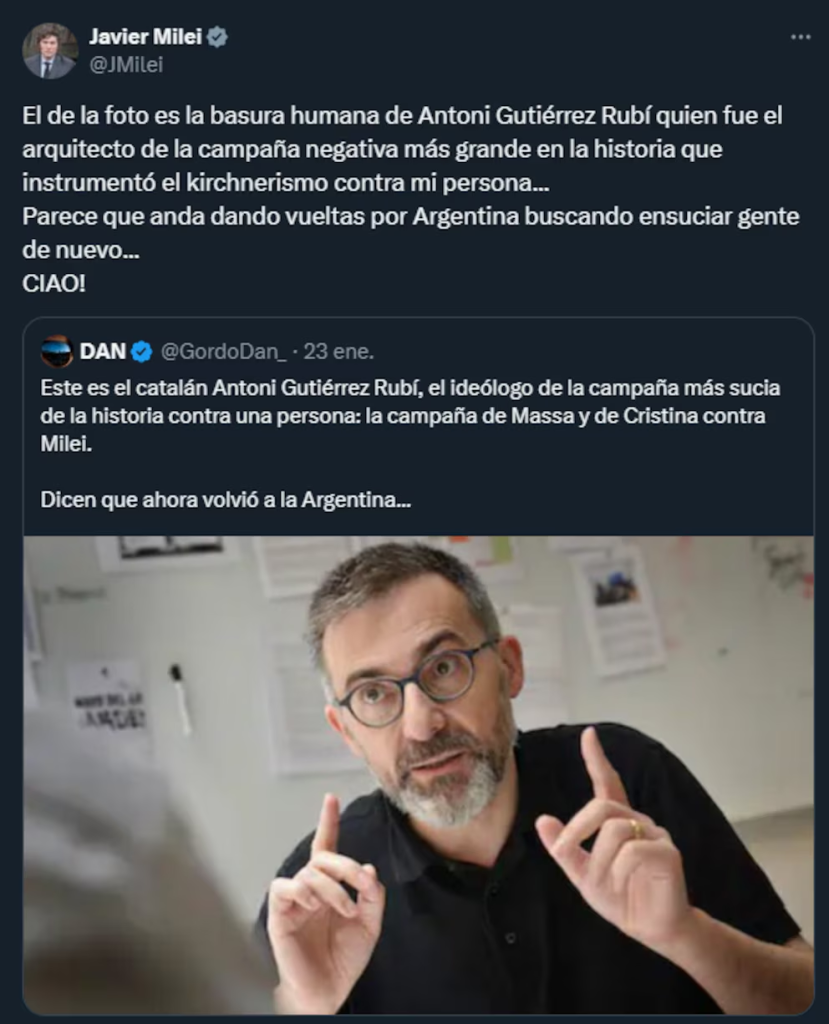Viewport: 829px width, 1024px height.
Task: Open Javier Milei's profile picture
Action: coord(50,51)
